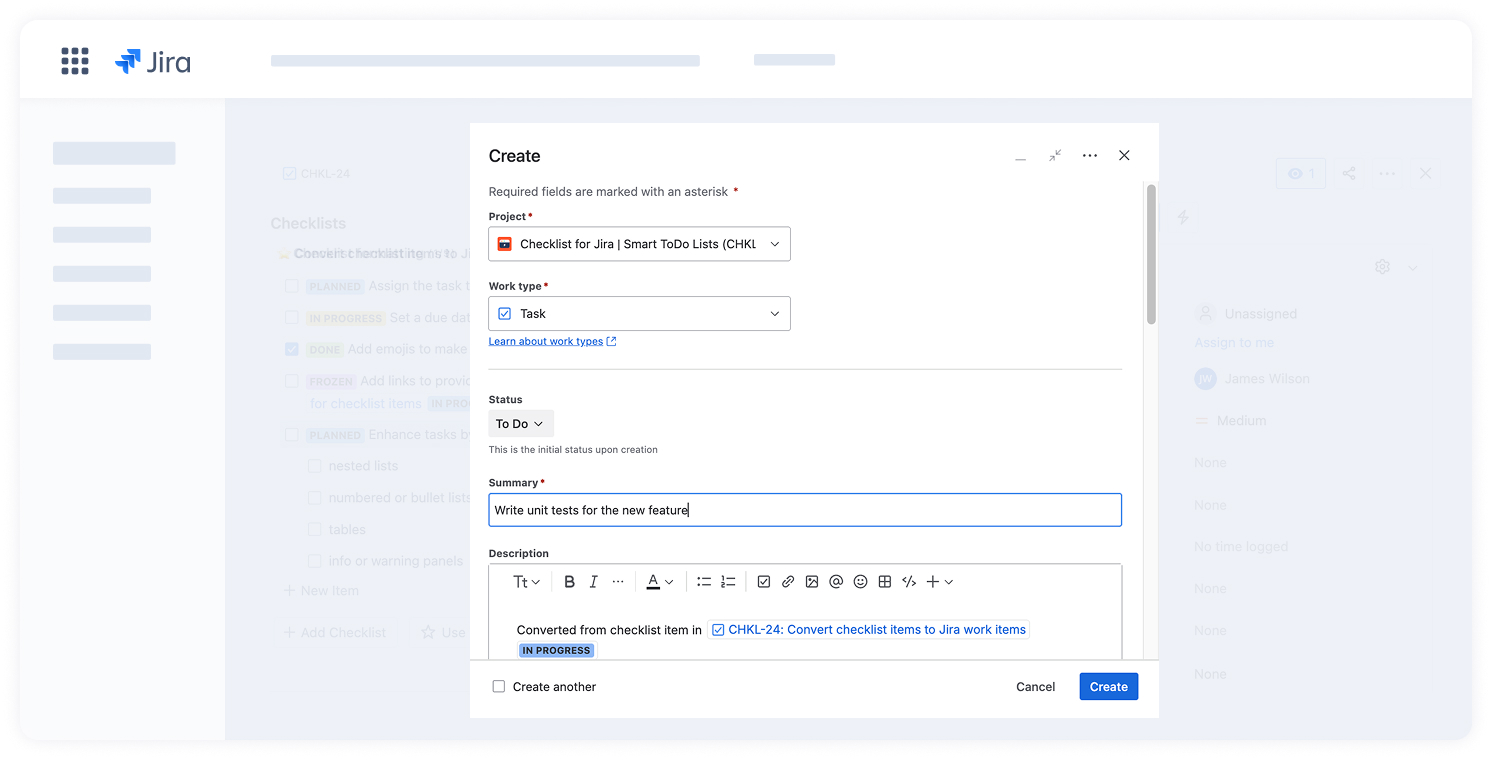Screen dimensions: 1492x760
Task: Check the numbered or bullet lists checkbox
Action: click(x=315, y=498)
